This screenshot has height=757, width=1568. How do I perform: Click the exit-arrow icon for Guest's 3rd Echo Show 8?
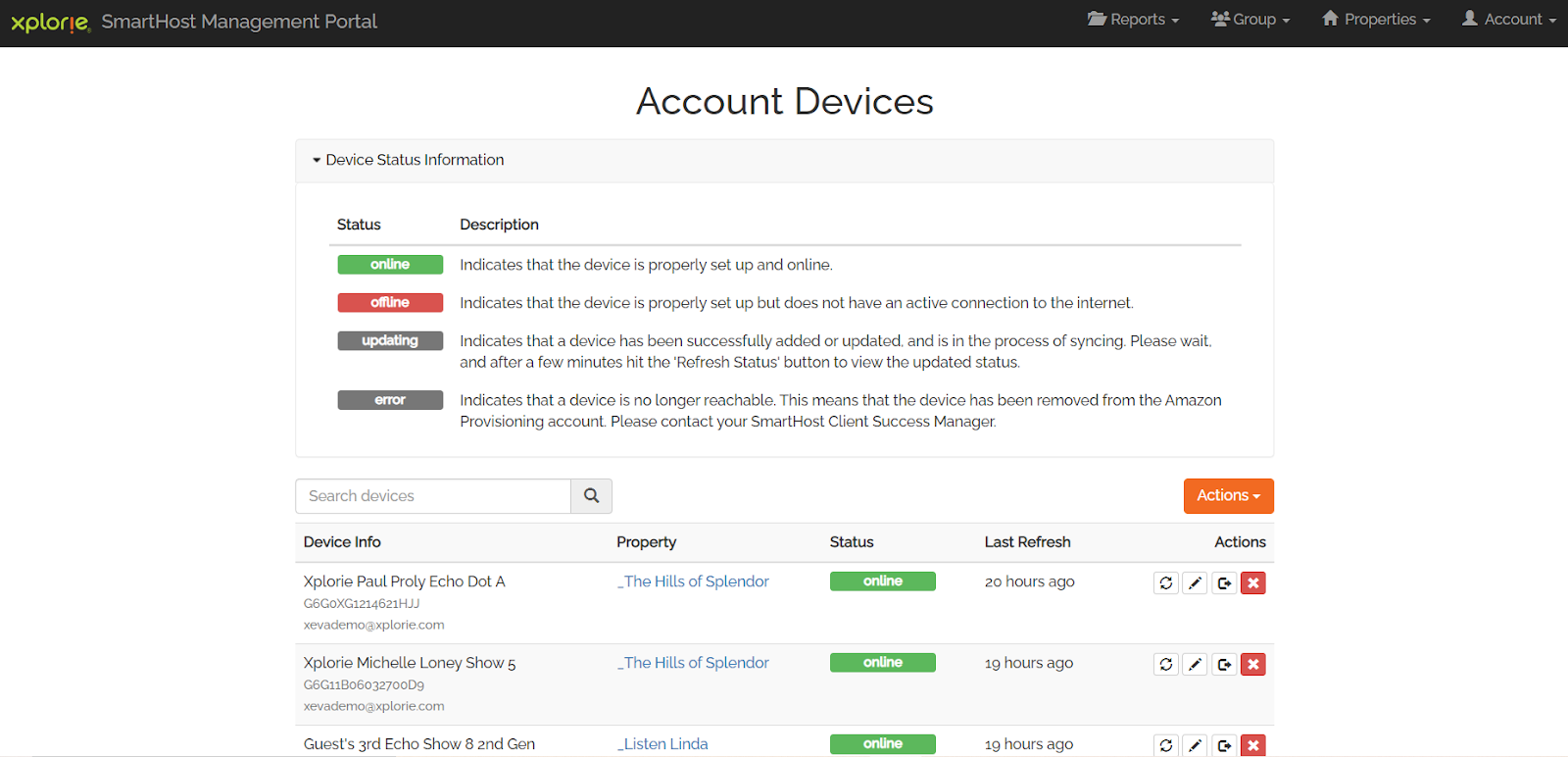tap(1224, 745)
